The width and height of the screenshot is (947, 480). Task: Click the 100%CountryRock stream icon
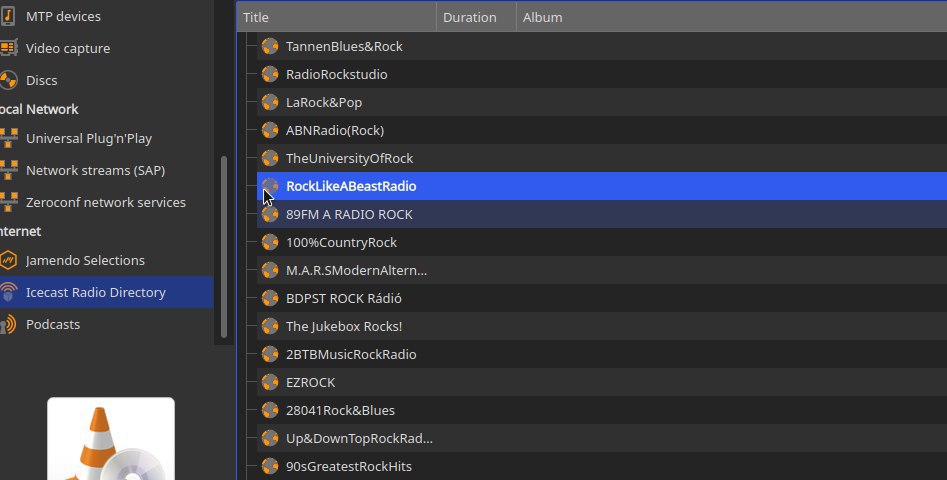270,242
